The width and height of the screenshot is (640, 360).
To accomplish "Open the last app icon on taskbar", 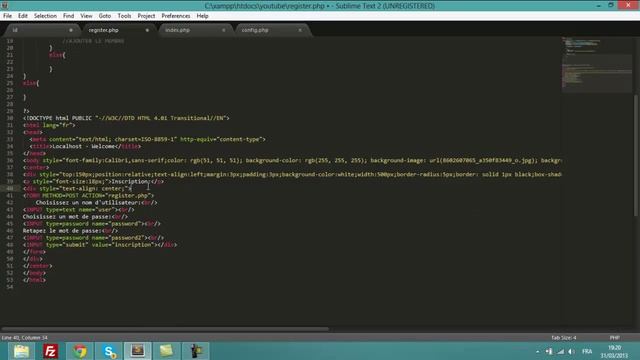I will (x=195, y=351).
